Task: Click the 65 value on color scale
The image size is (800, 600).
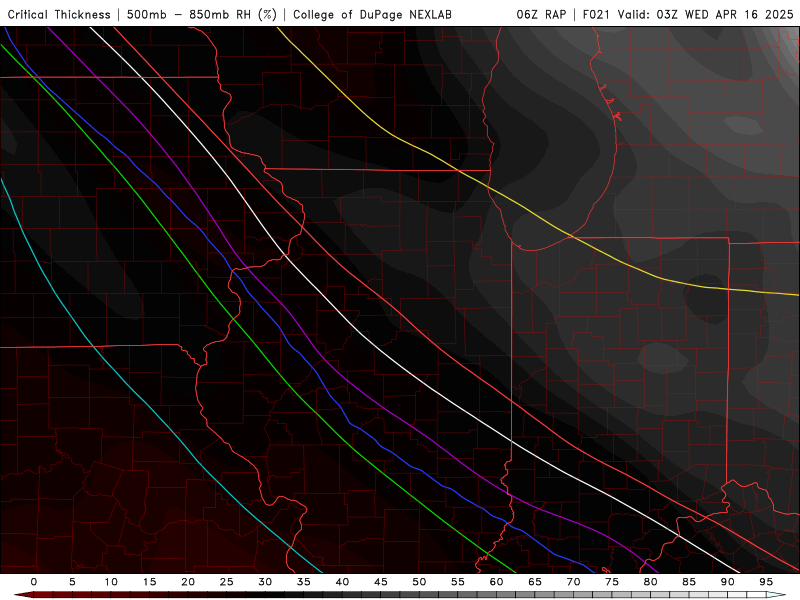Action: [535, 582]
